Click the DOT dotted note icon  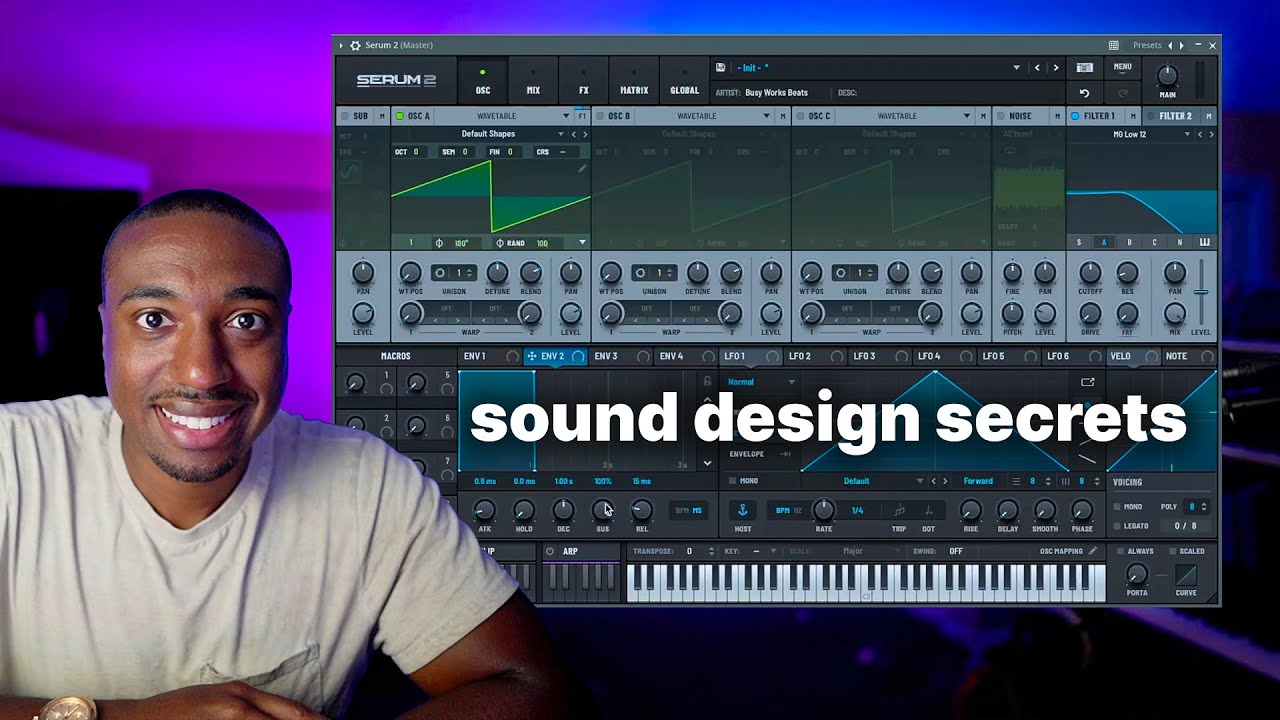(x=928, y=510)
